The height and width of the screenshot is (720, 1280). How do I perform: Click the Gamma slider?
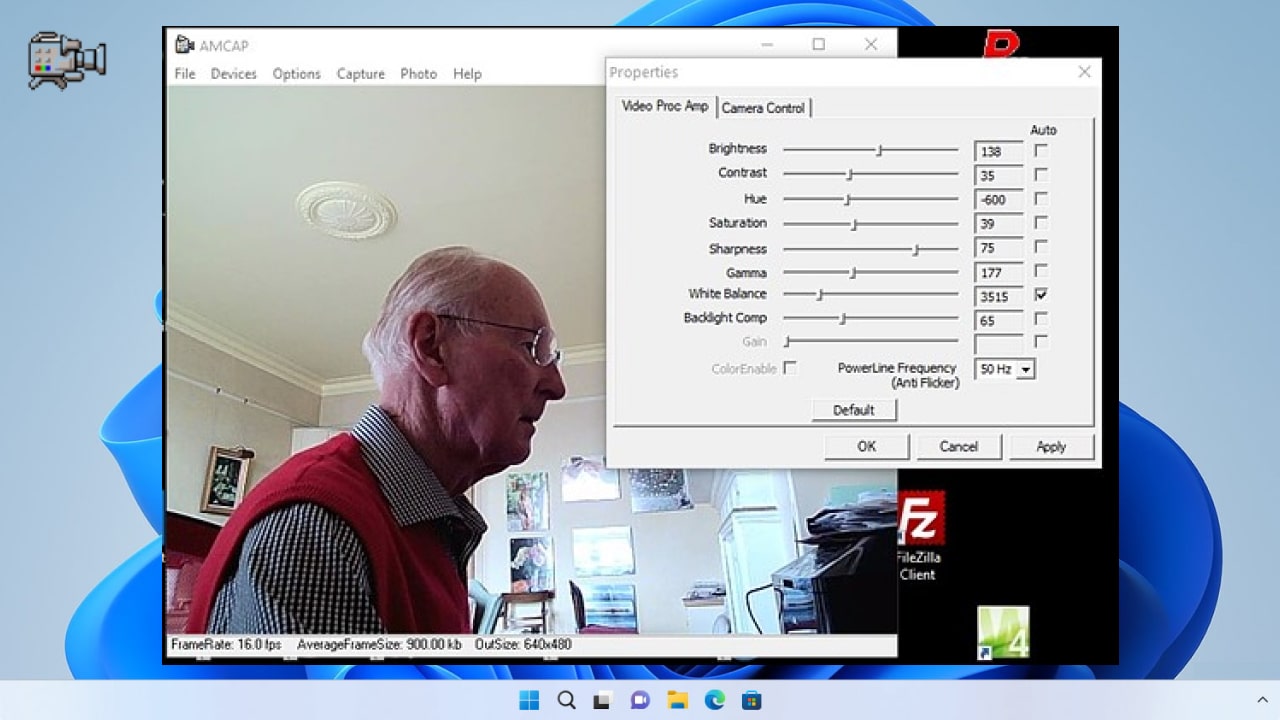[870, 272]
